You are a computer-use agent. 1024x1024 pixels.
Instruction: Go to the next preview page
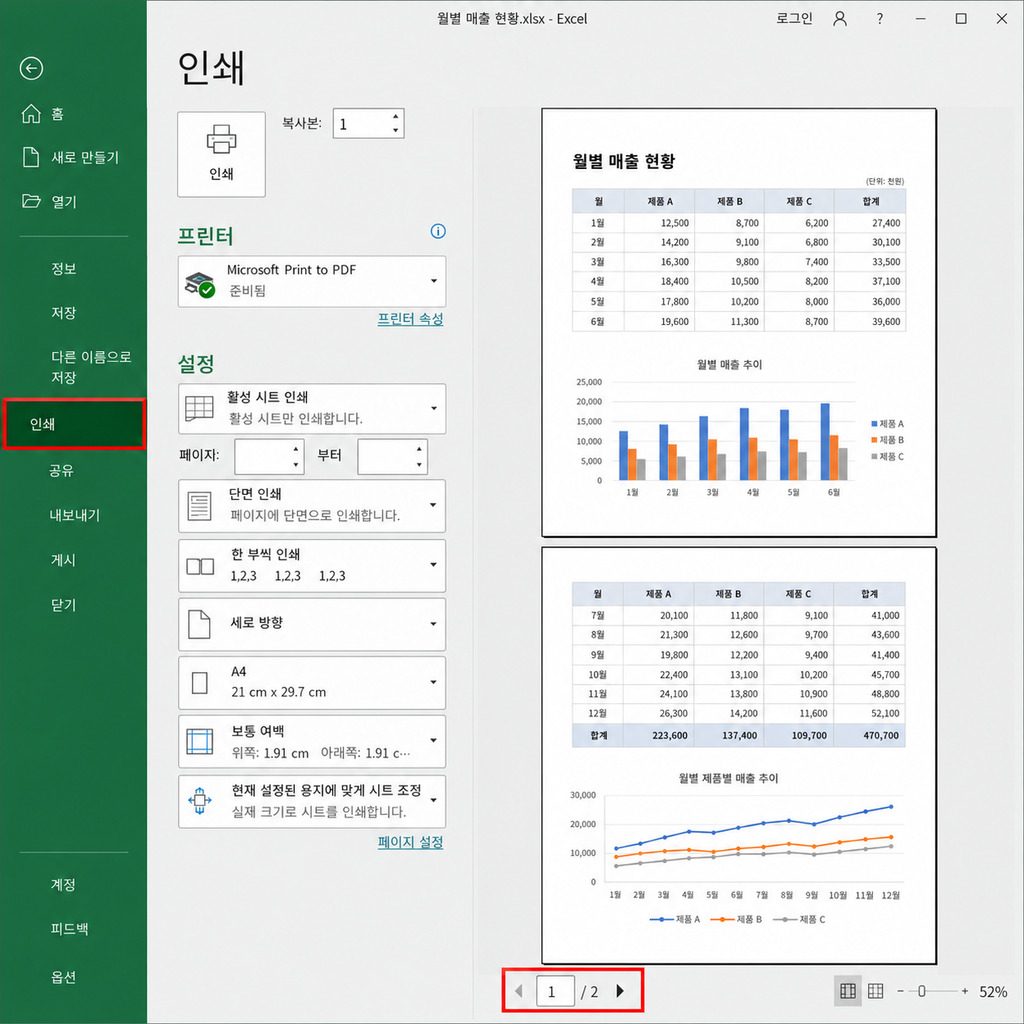[x=620, y=991]
